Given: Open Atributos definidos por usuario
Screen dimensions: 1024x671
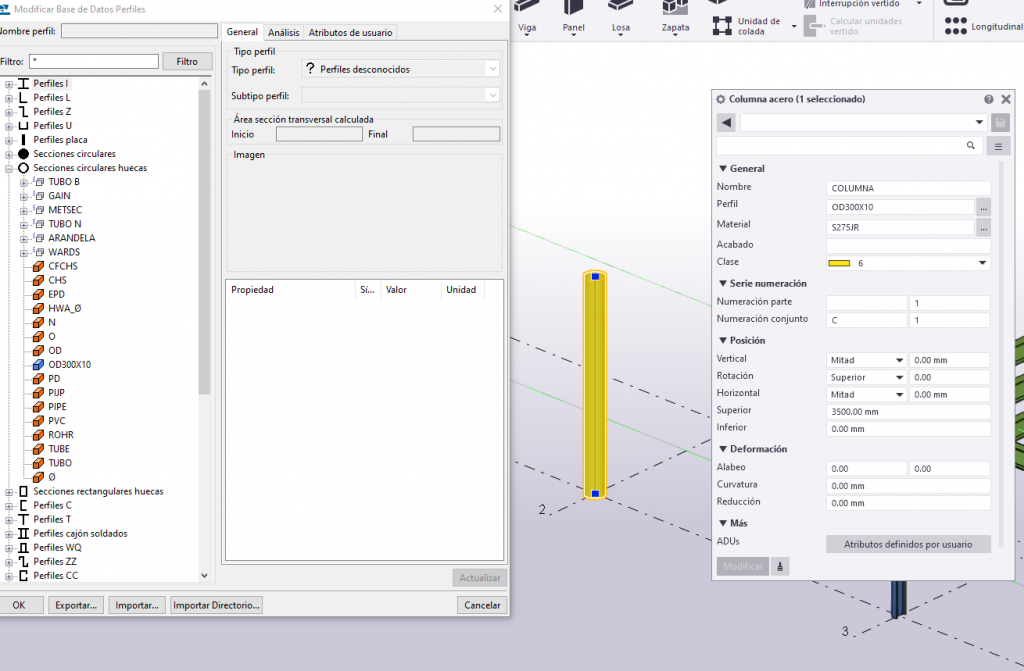Looking at the screenshot, I should pyautogui.click(x=908, y=544).
